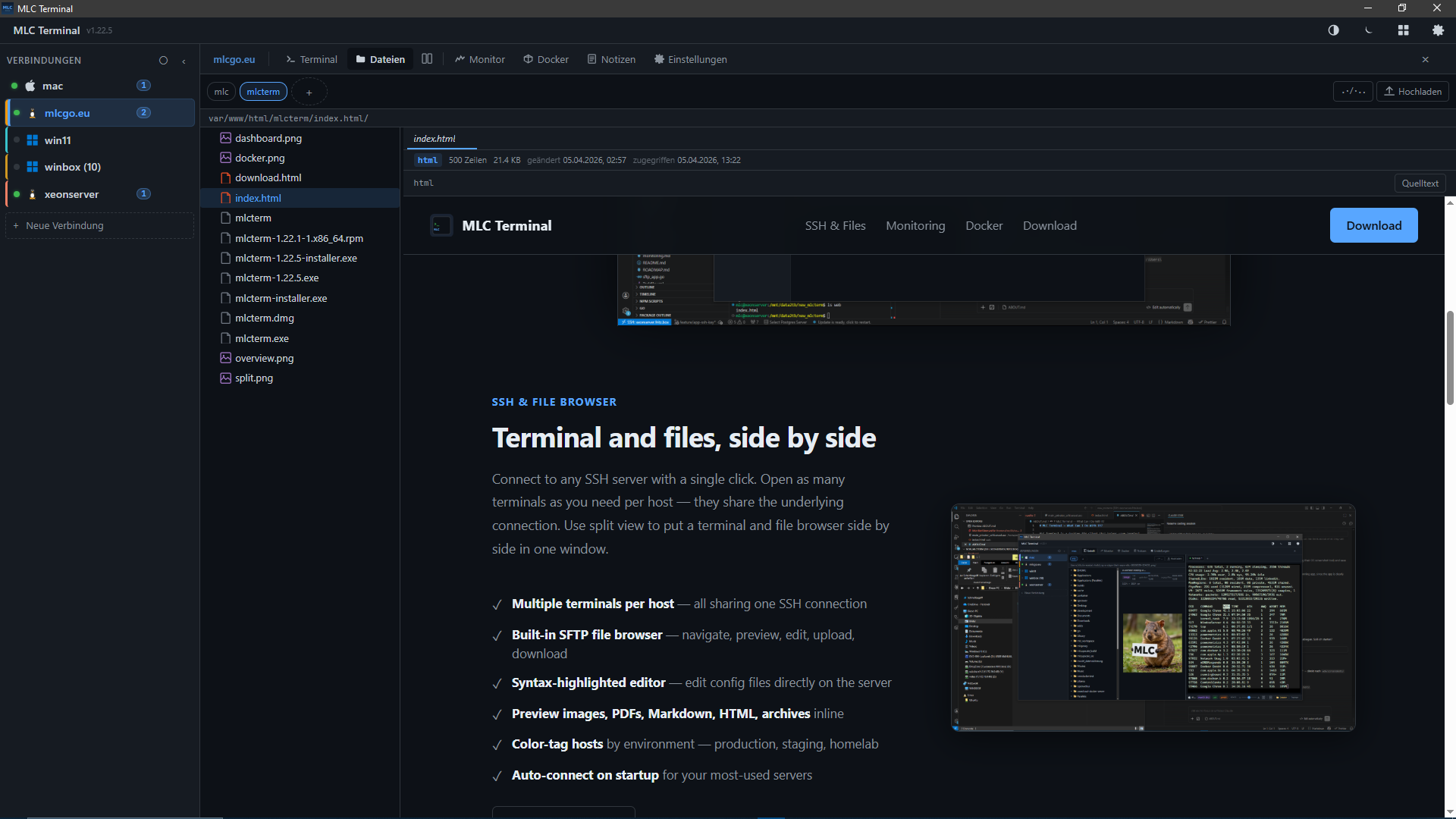Enable dark mode via the moon icon
This screenshot has height=819, width=1456.
click(x=1368, y=30)
